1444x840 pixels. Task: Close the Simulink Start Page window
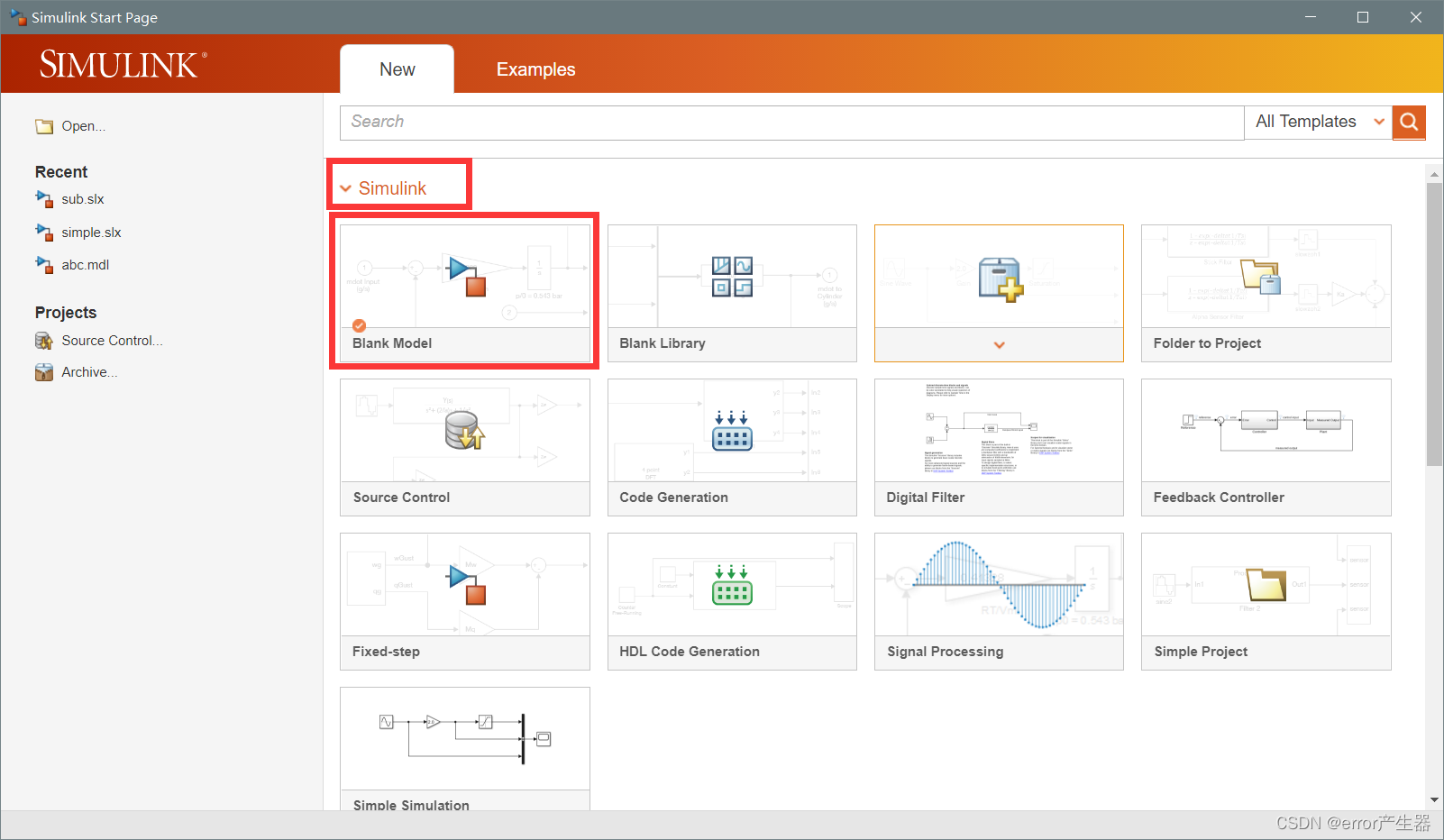coord(1416,17)
